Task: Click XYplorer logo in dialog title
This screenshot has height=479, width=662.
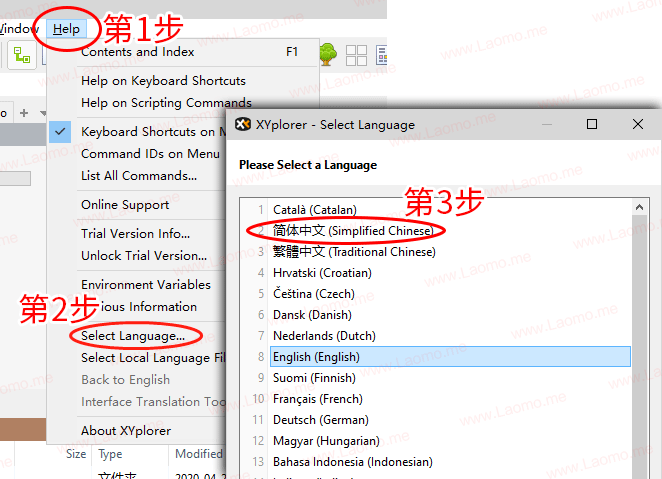Action: coord(243,124)
